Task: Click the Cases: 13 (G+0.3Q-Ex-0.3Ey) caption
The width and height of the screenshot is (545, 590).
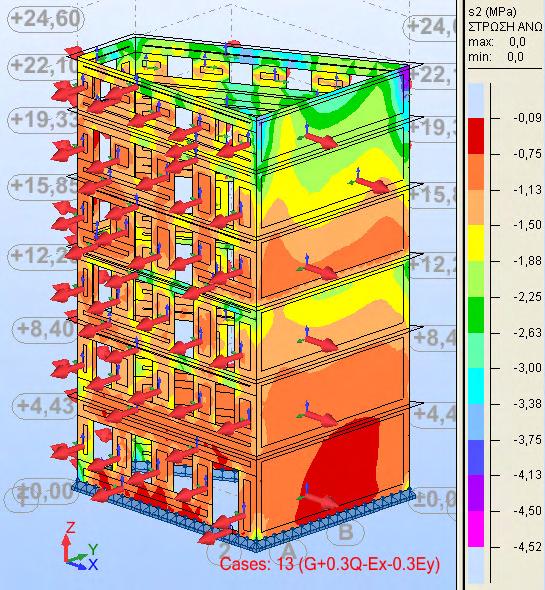Action: pyautogui.click(x=330, y=564)
